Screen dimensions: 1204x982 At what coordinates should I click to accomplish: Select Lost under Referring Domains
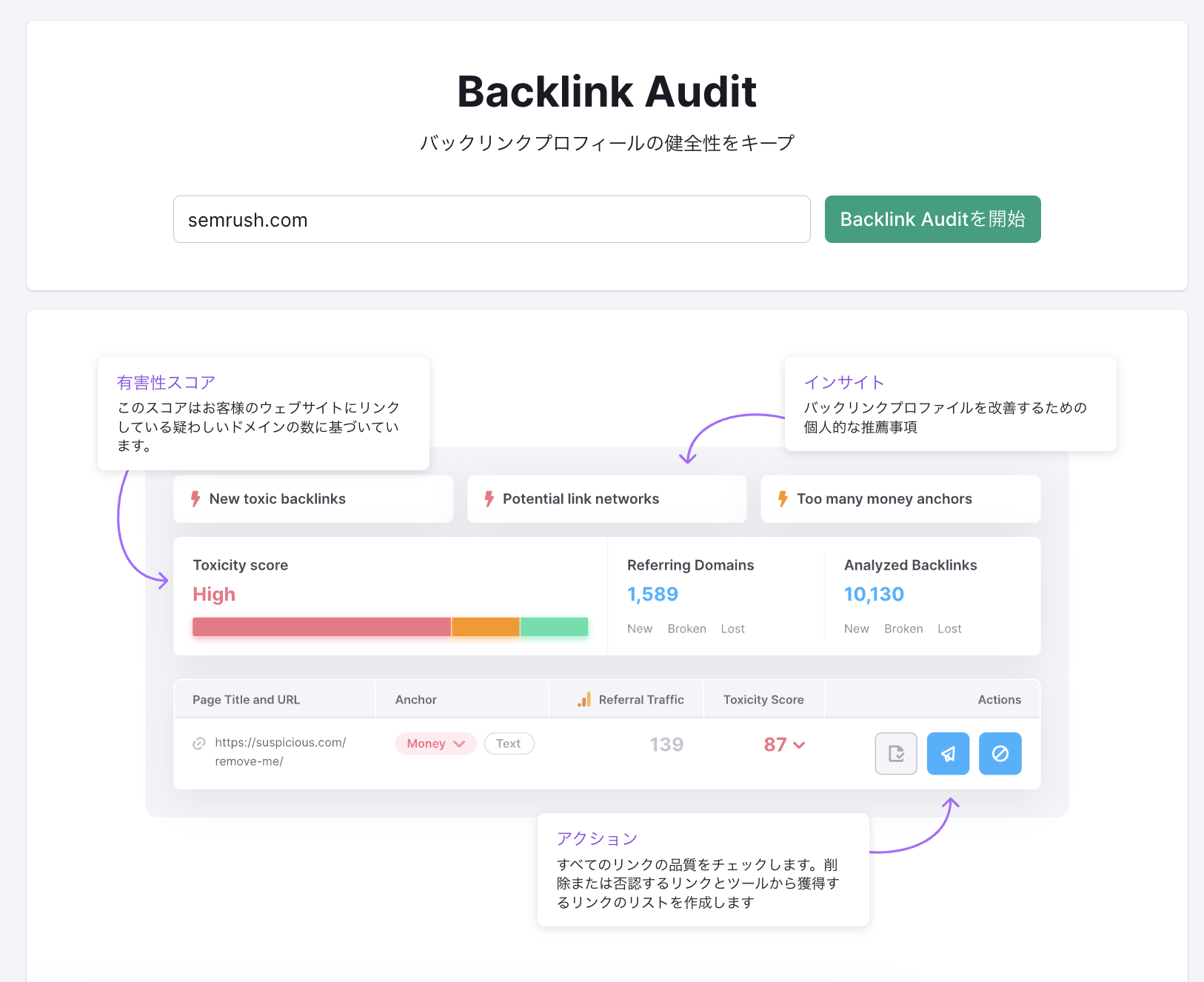pos(732,629)
